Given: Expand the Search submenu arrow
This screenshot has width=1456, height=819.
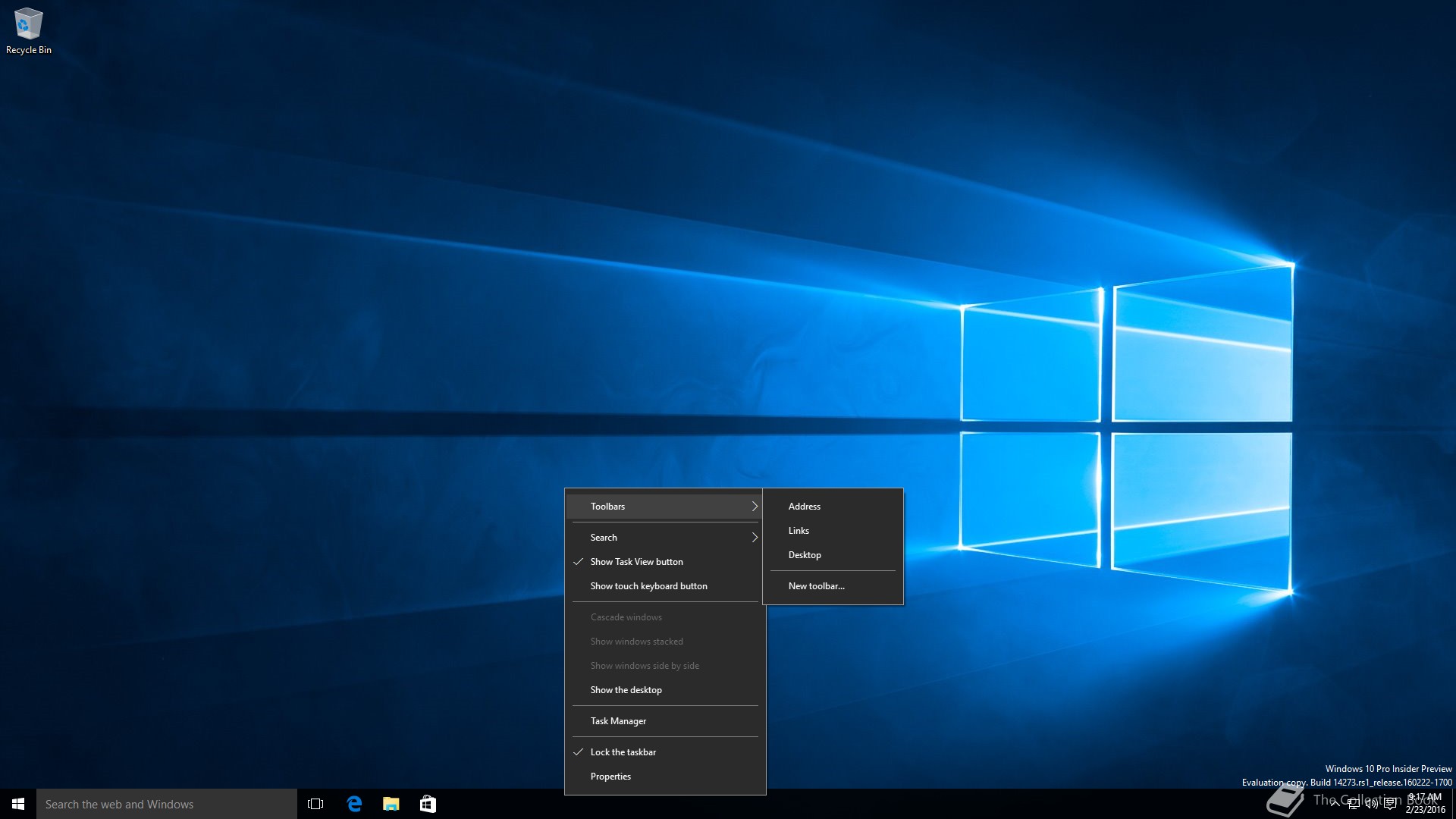Looking at the screenshot, I should pos(755,538).
